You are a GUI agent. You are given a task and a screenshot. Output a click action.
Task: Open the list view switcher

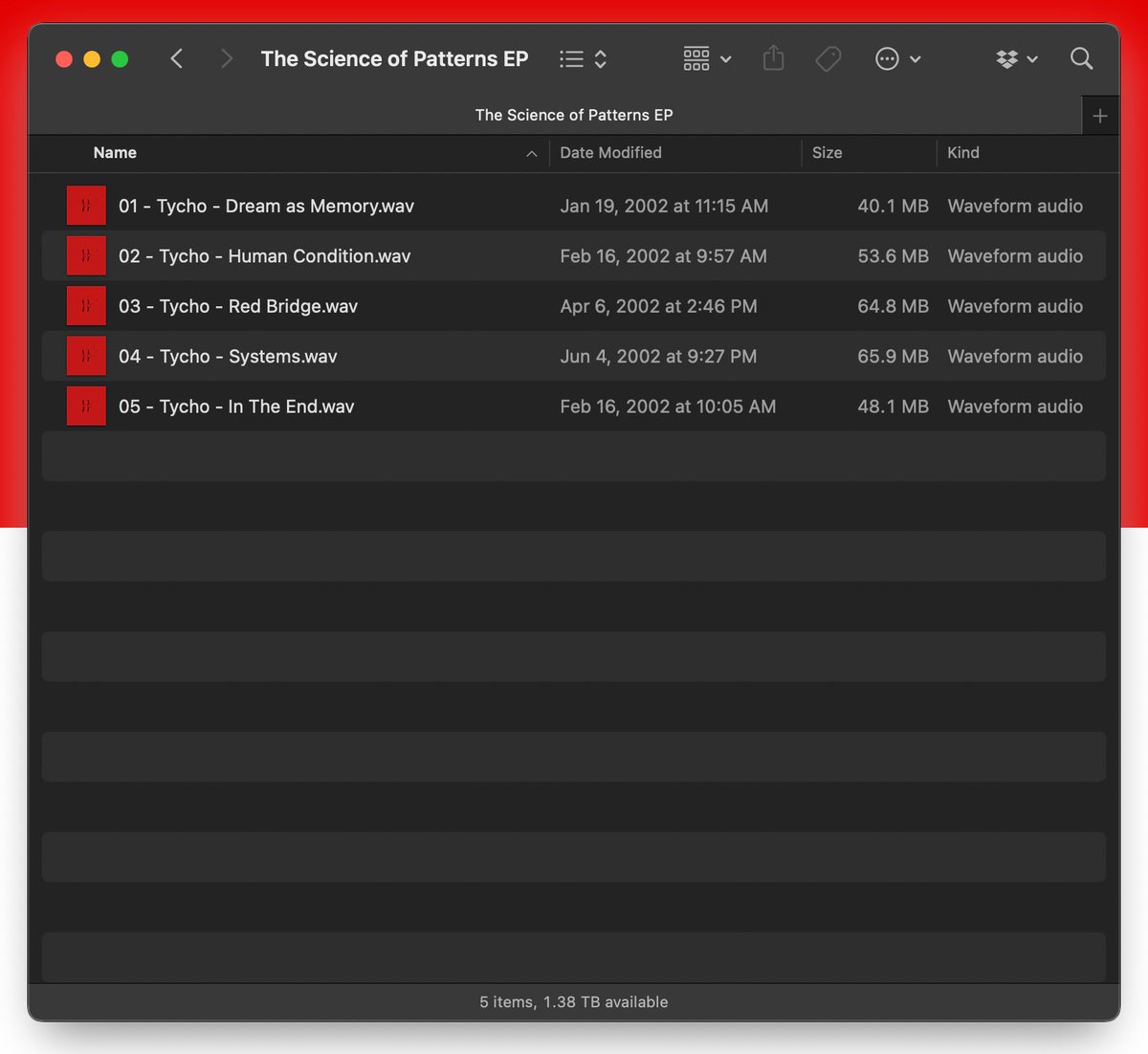pos(584,59)
